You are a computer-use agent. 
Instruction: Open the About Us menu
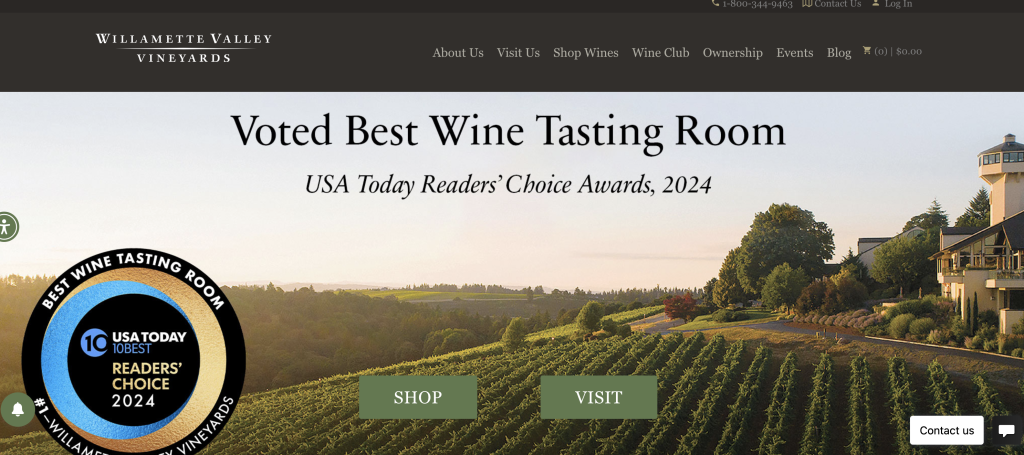458,53
